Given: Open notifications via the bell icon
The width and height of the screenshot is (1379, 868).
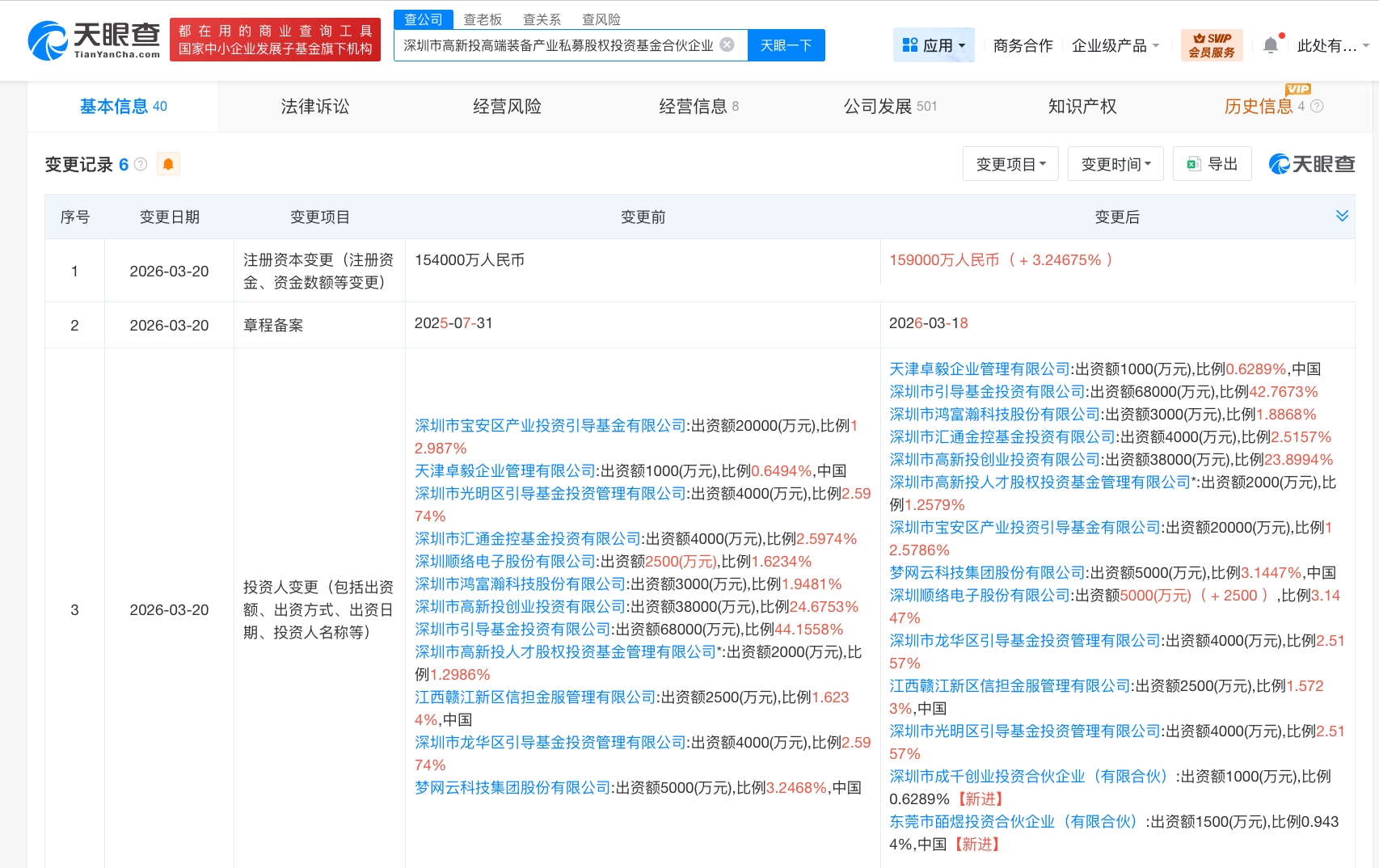Looking at the screenshot, I should pos(1270,45).
